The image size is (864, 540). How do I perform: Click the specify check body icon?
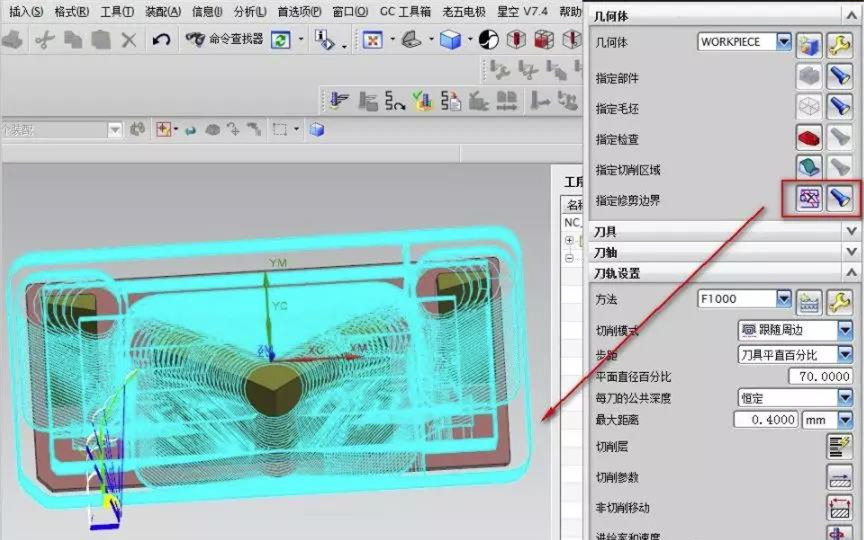808,137
